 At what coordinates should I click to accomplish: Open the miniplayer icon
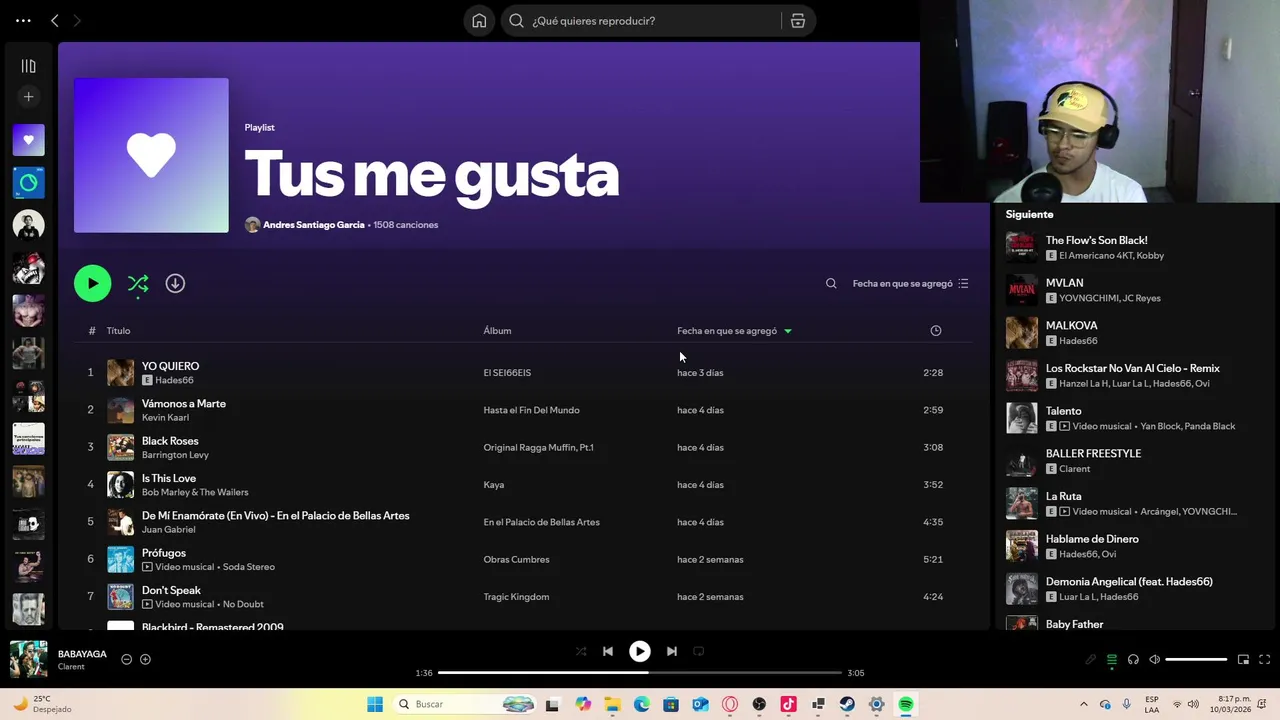[1243, 659]
